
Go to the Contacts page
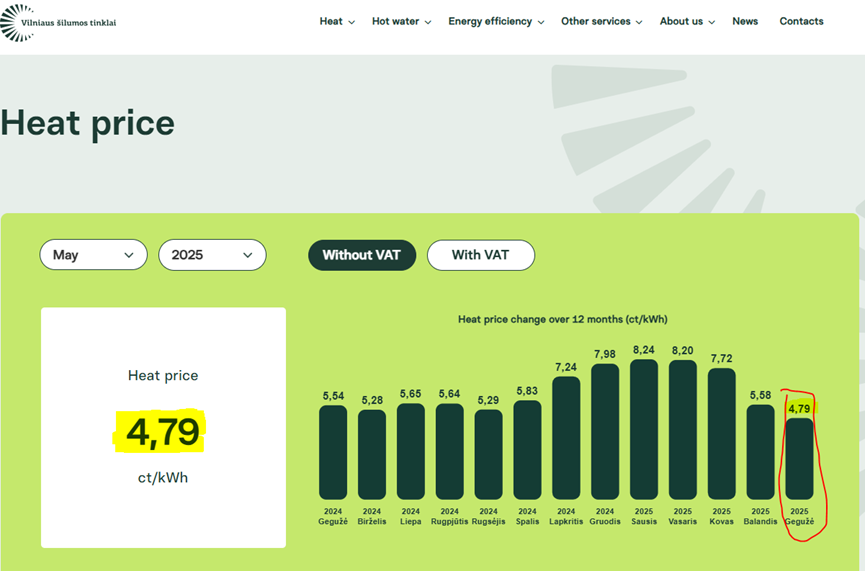coord(801,22)
